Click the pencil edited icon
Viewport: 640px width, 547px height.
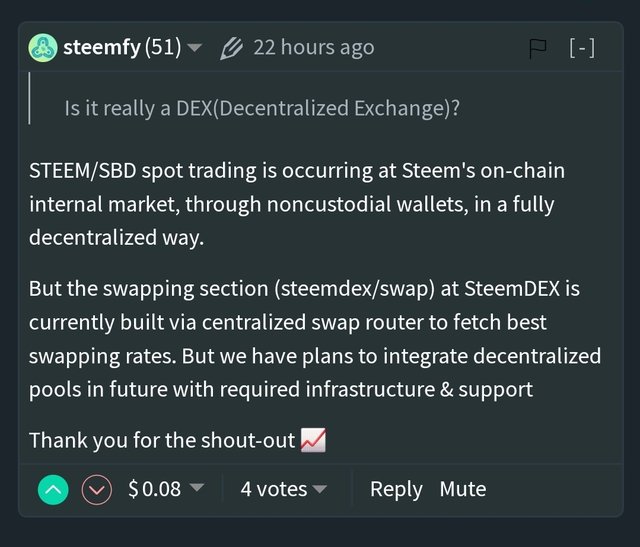(x=231, y=48)
